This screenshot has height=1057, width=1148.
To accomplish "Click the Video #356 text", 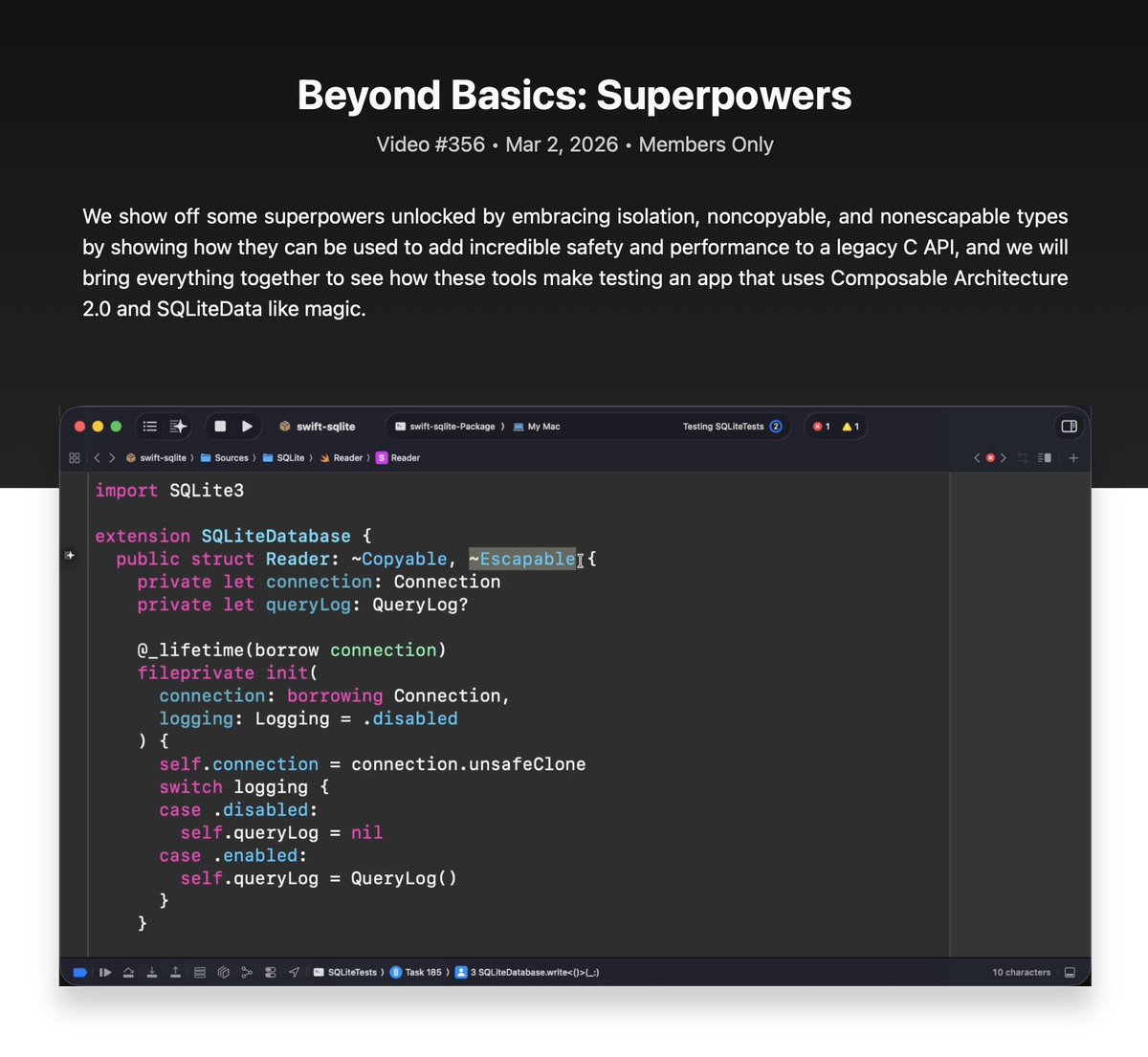I will 430,144.
